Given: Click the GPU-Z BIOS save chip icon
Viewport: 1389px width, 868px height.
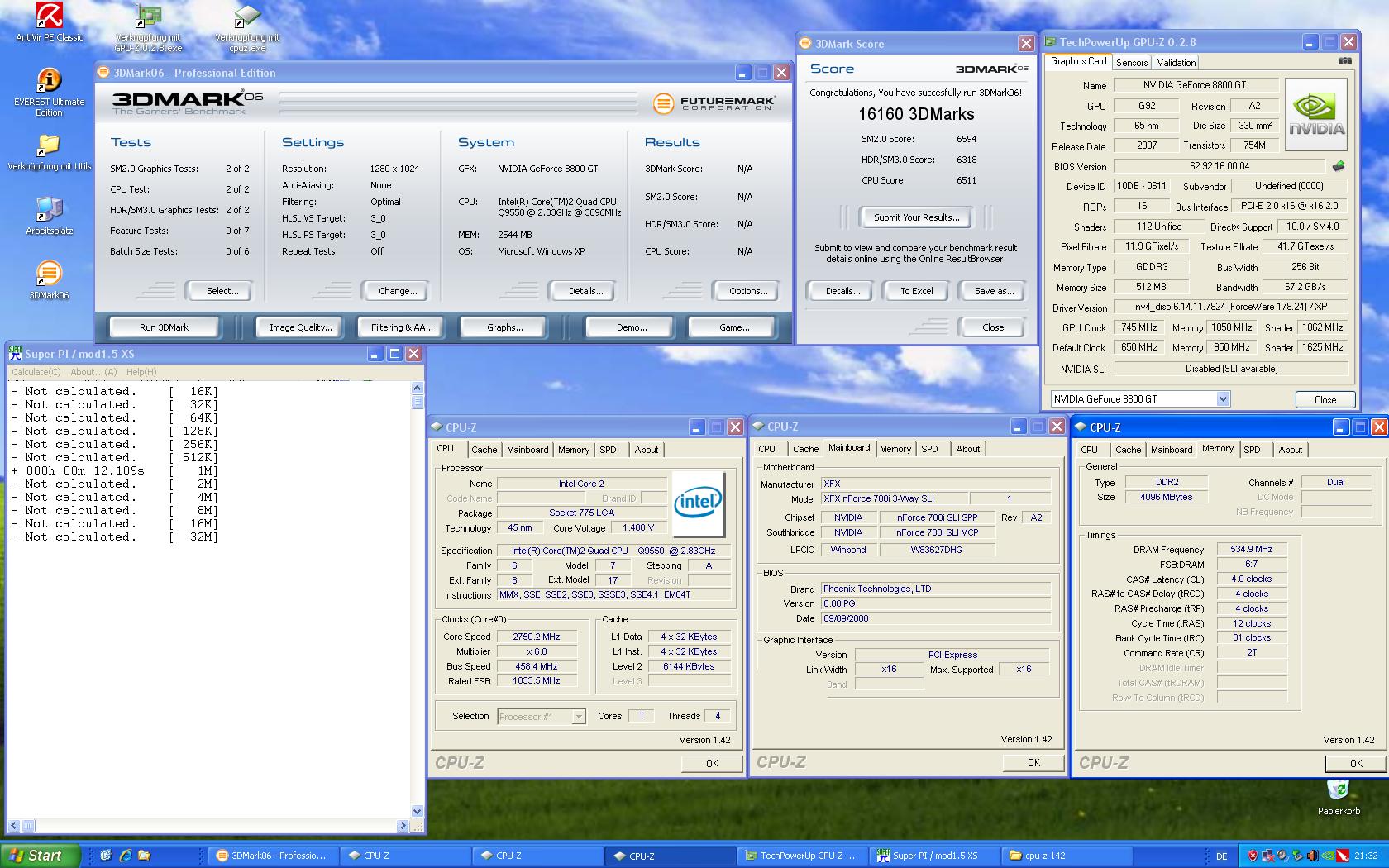Looking at the screenshot, I should [x=1339, y=166].
